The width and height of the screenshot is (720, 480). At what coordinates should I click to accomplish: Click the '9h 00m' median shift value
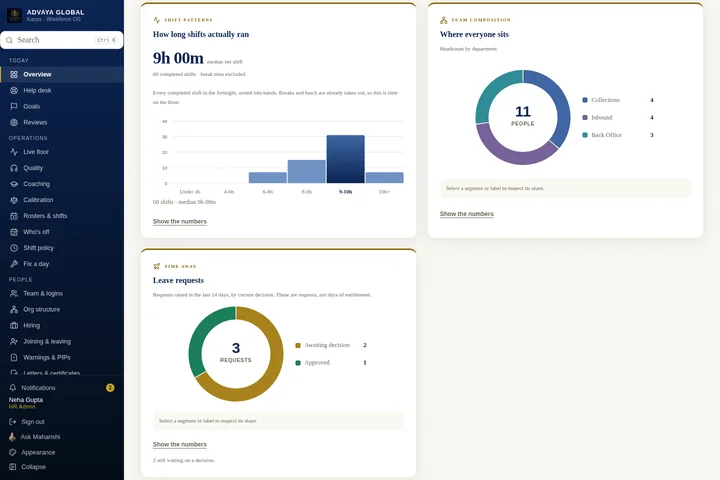(x=178, y=58)
